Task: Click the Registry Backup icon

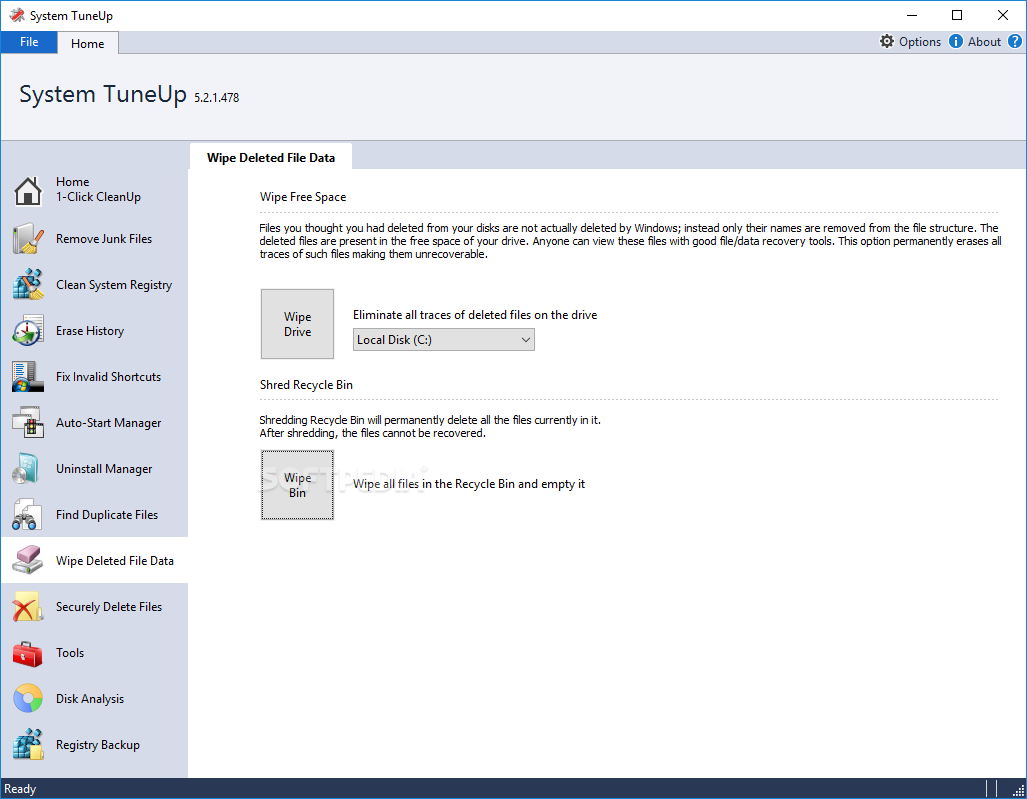Action: [x=28, y=745]
